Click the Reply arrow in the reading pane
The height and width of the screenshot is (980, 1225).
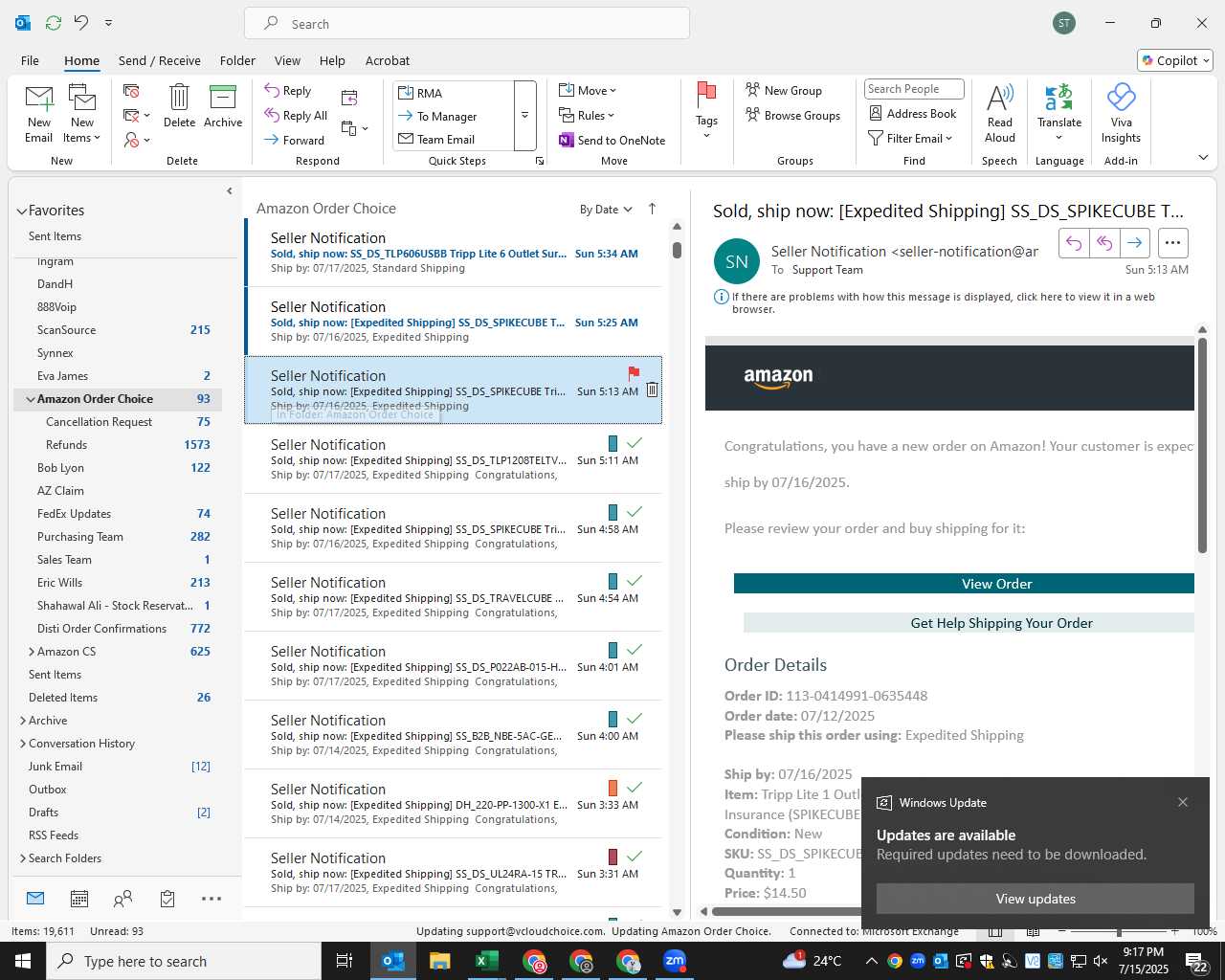point(1074,243)
